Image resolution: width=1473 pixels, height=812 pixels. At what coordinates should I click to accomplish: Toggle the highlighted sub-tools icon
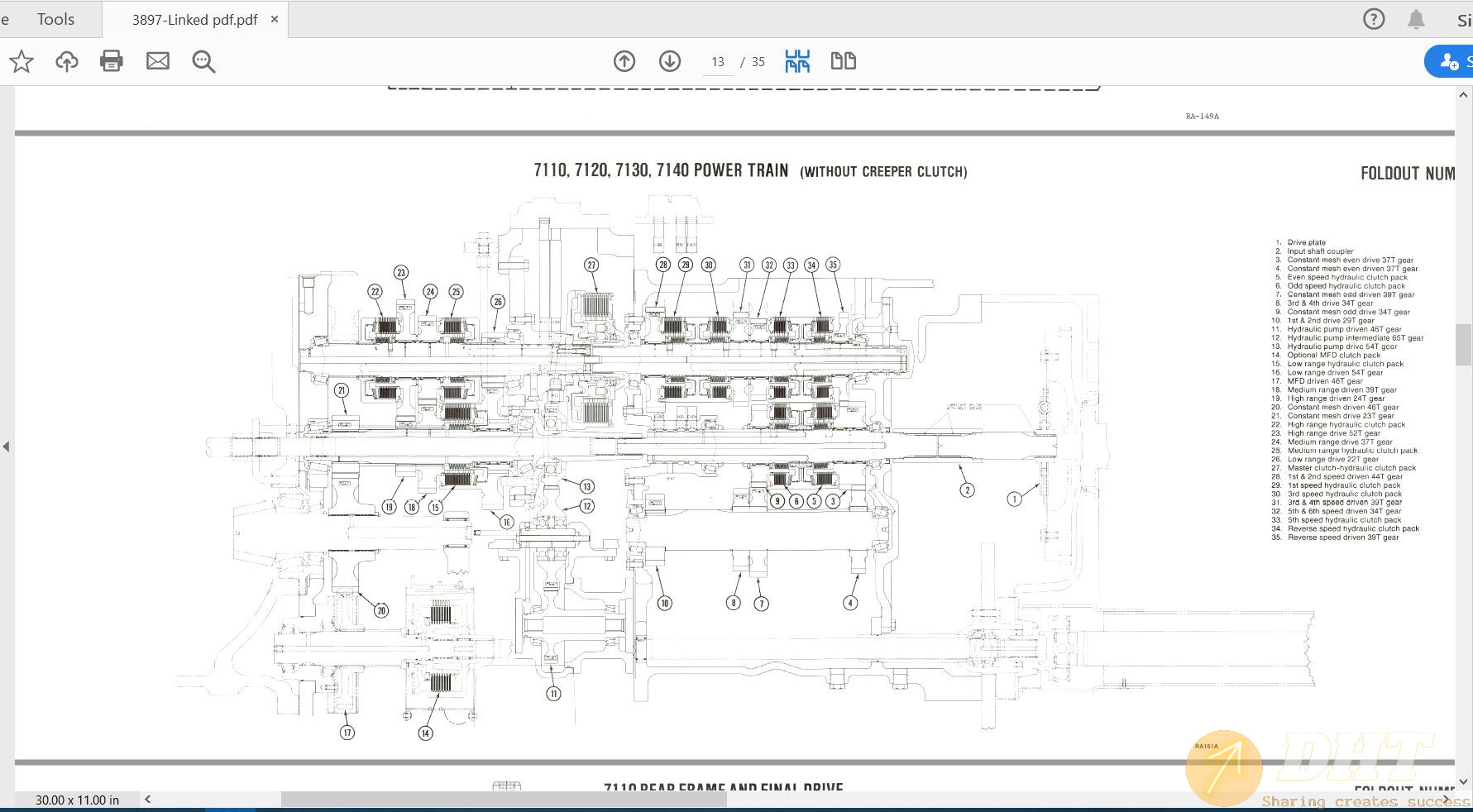(x=797, y=60)
